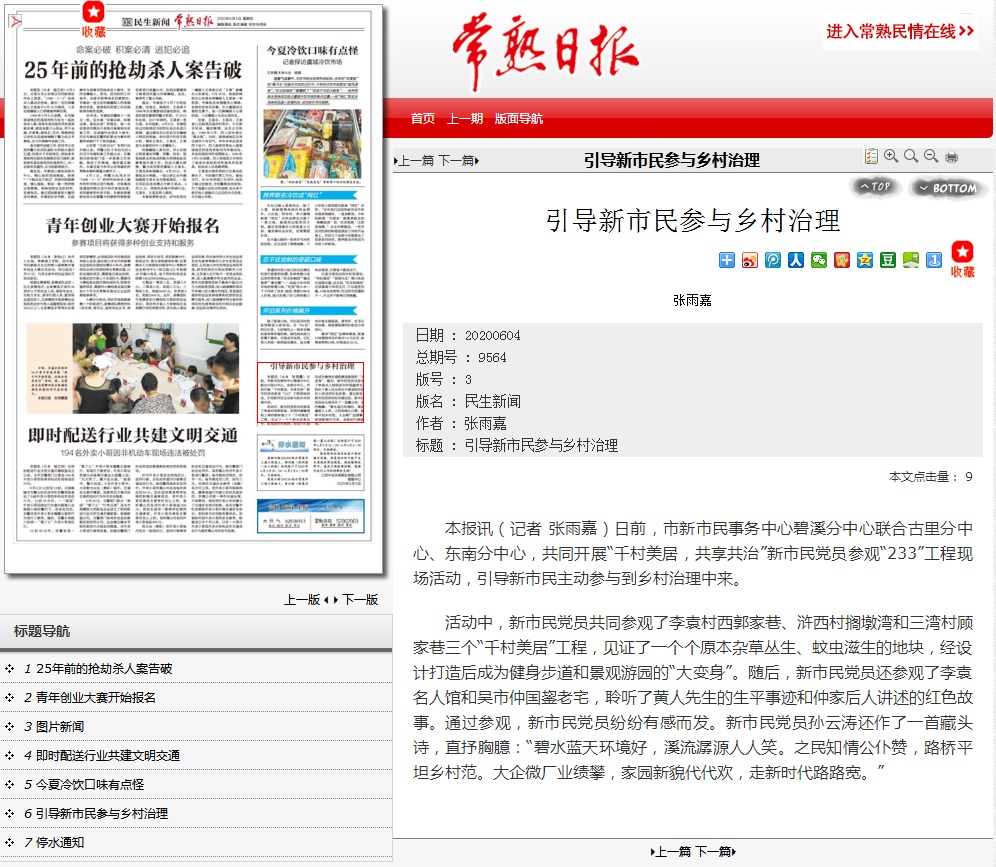Click the zoom in magnifier icon
996x867 pixels.
[x=891, y=156]
